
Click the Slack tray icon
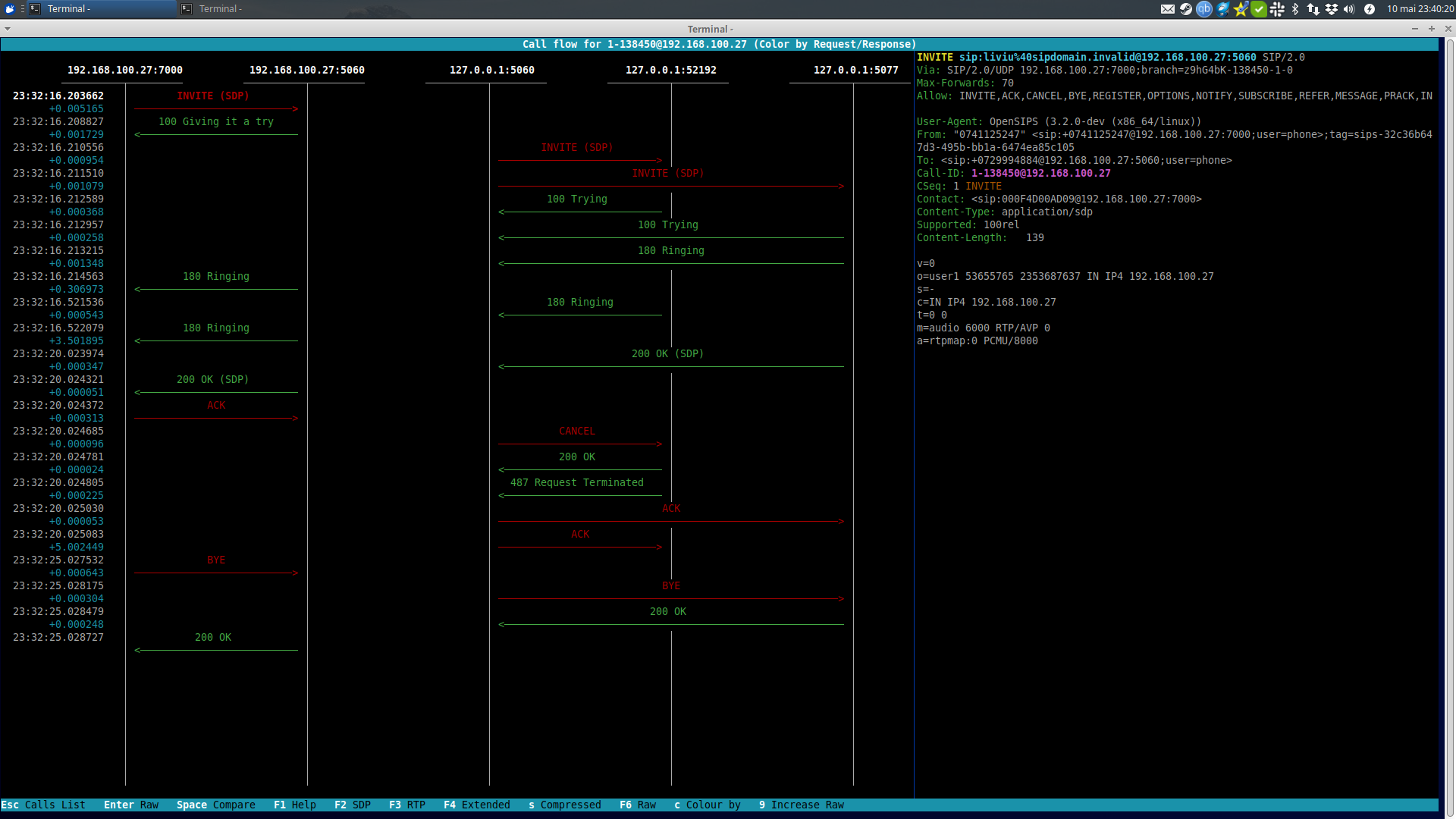1277,9
